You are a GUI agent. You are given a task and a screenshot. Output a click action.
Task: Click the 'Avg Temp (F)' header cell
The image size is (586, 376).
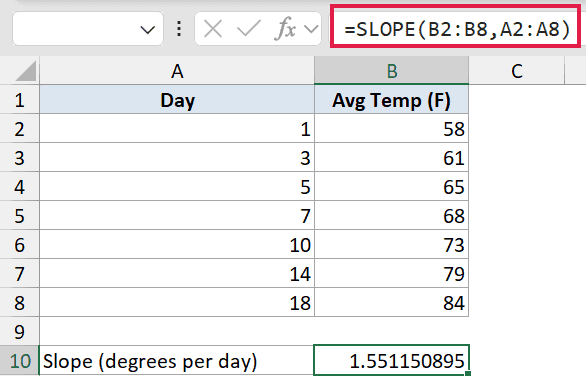coord(391,99)
